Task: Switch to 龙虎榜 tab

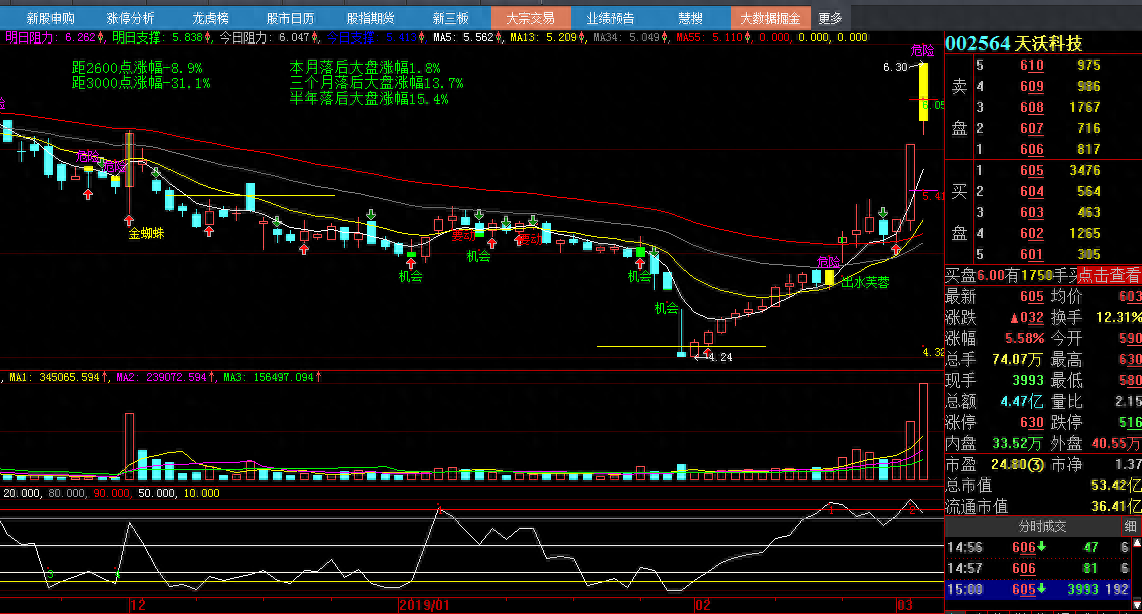Action: coord(210,18)
